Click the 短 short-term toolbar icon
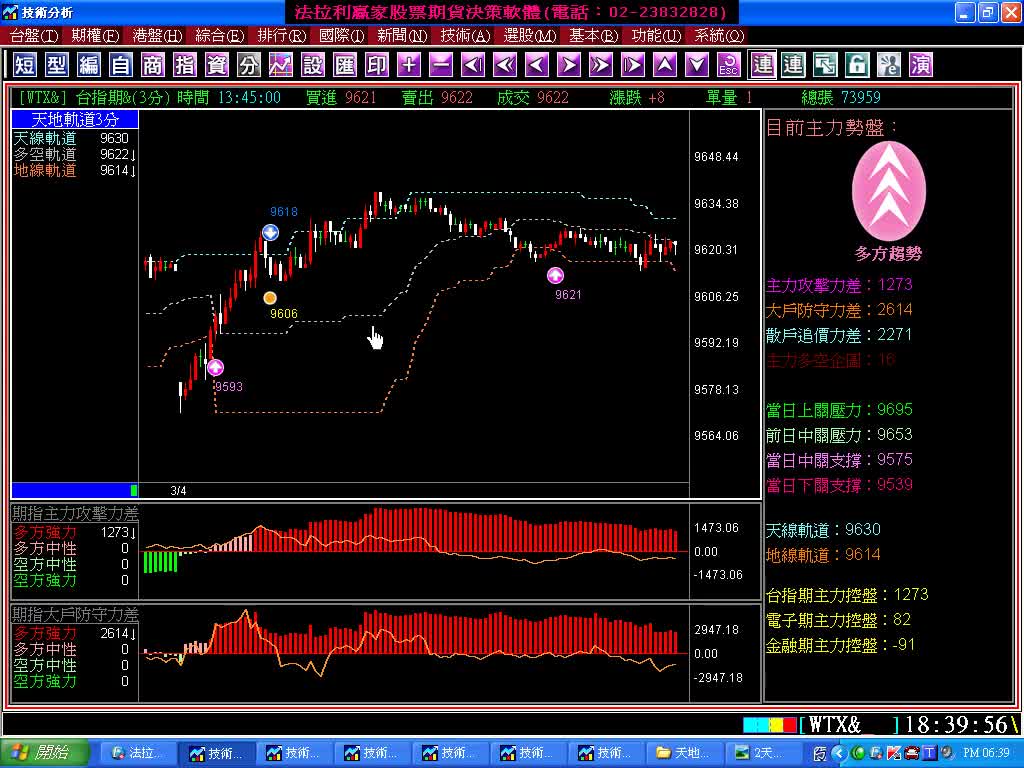1024x768 pixels. point(25,65)
